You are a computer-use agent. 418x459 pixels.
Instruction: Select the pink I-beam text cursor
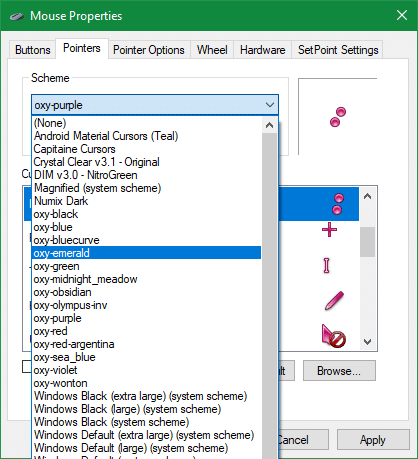tap(327, 266)
